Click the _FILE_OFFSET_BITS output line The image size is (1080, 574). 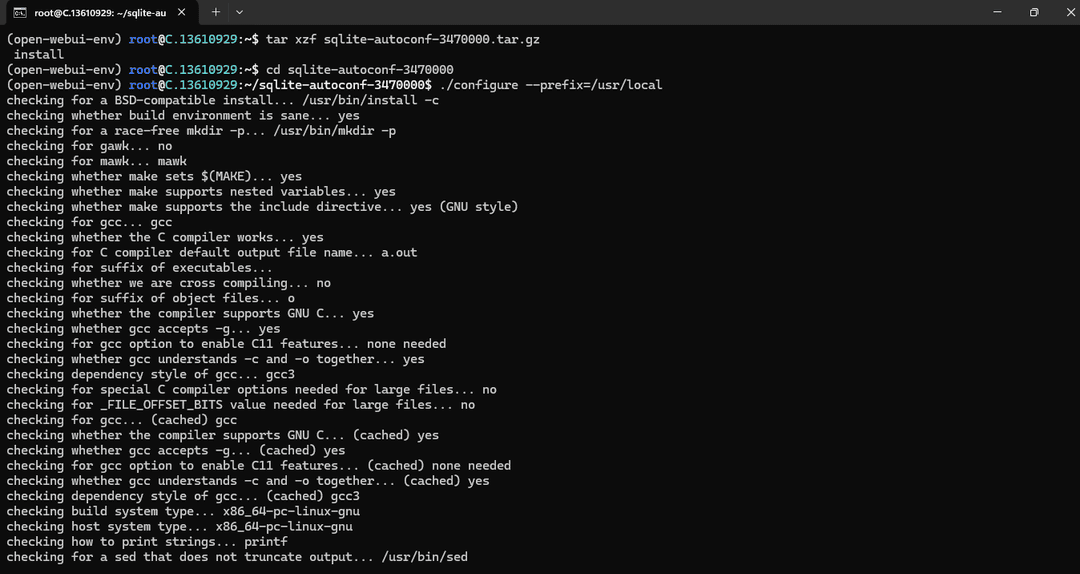[240, 405]
